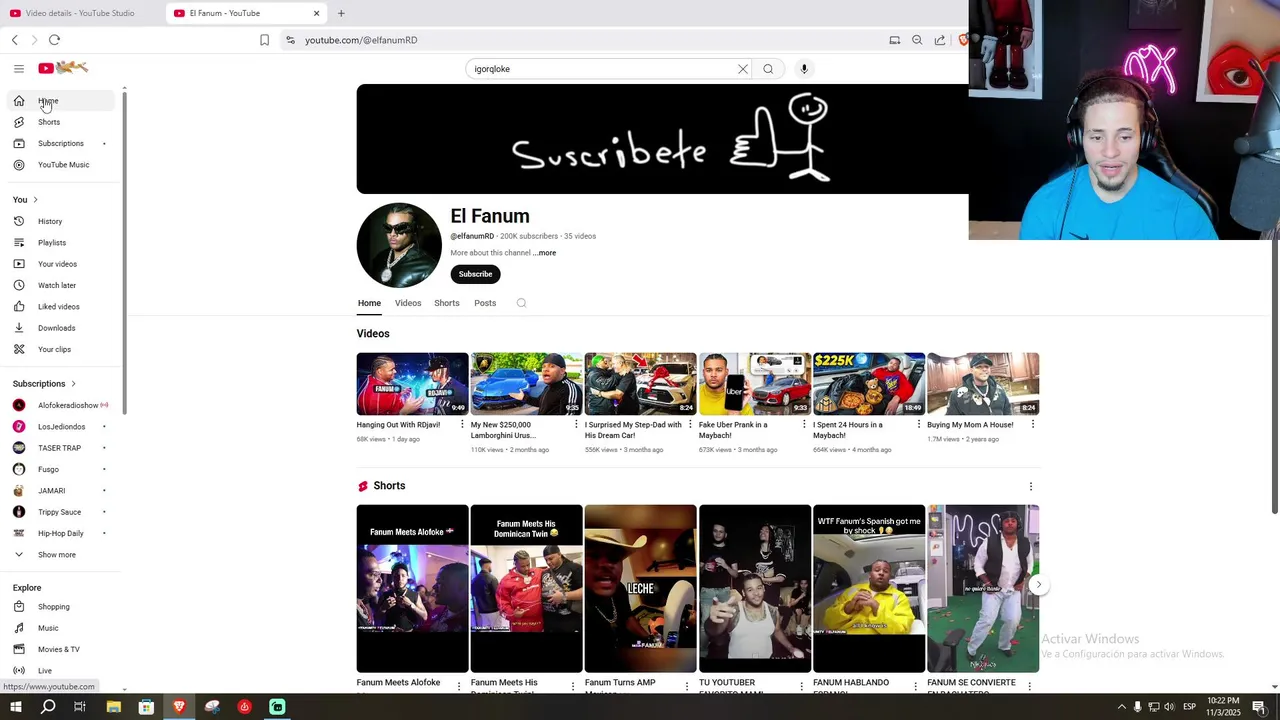Open options for I Spent 24 Hours video
Image resolution: width=1280 pixels, height=720 pixels.
(x=918, y=425)
